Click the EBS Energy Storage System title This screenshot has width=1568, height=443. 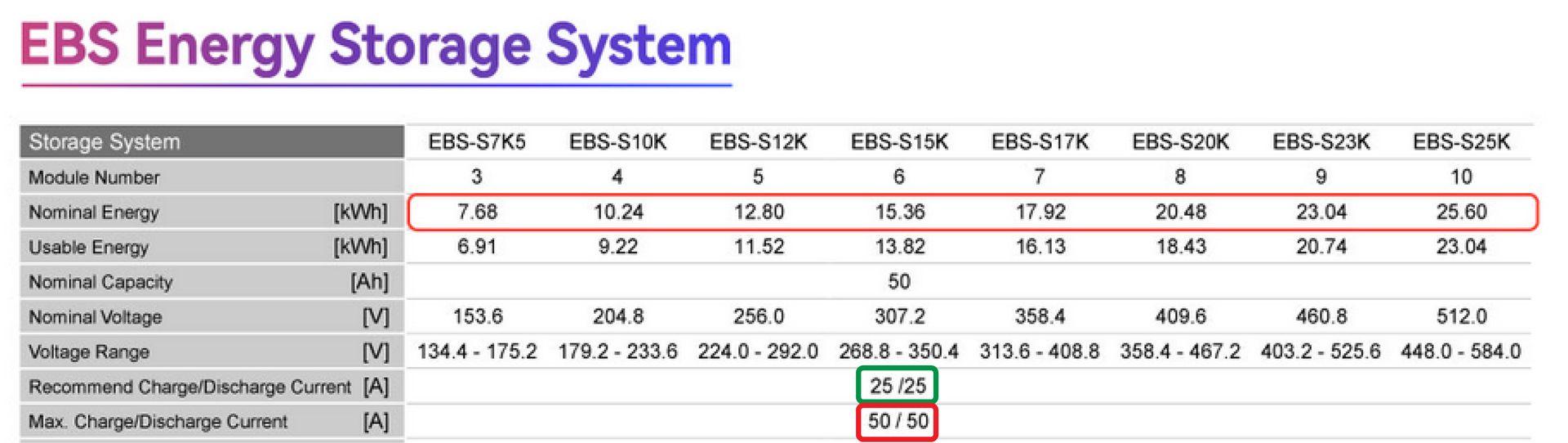point(376,47)
